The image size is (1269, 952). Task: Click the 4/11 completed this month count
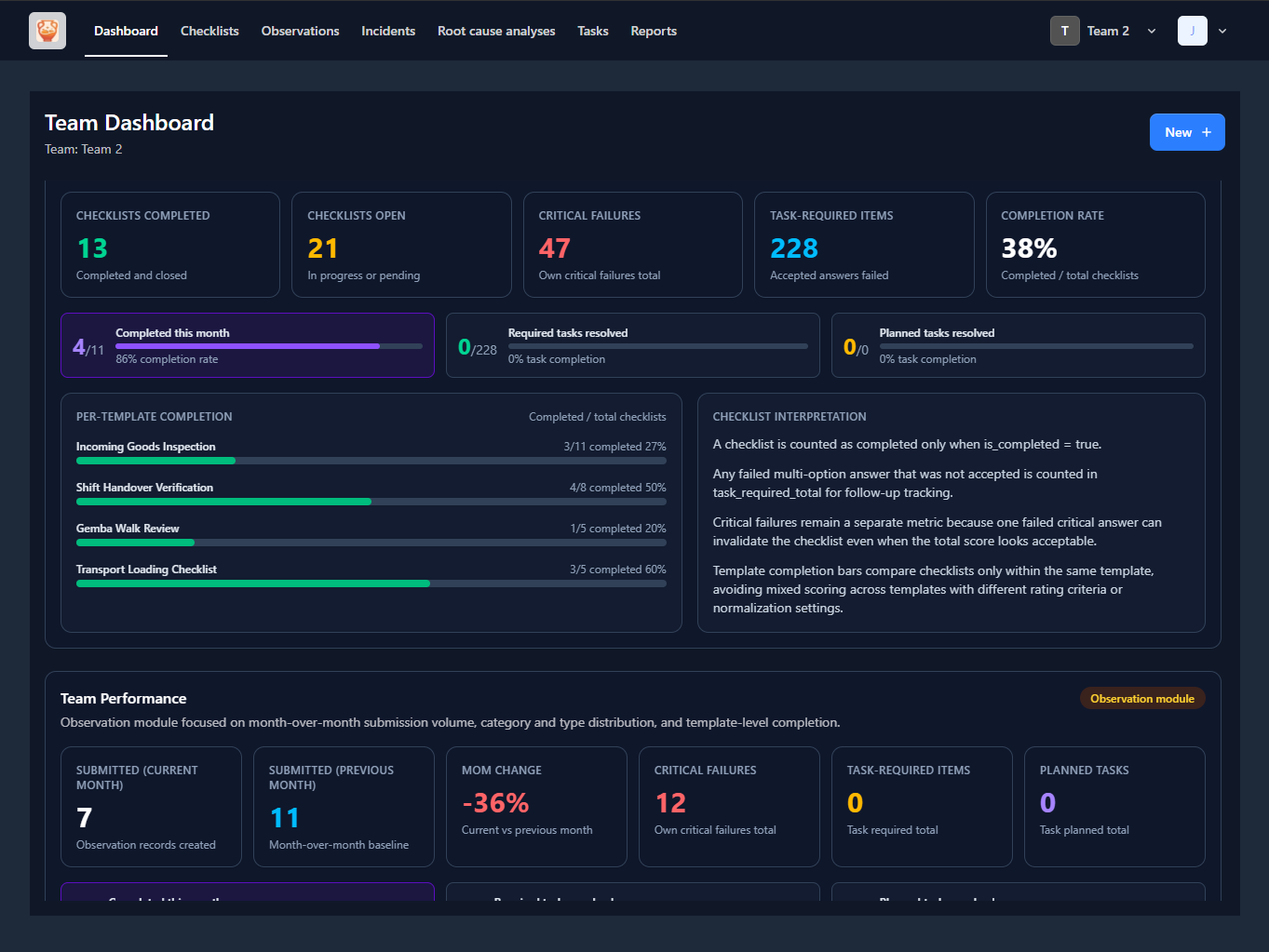point(88,347)
